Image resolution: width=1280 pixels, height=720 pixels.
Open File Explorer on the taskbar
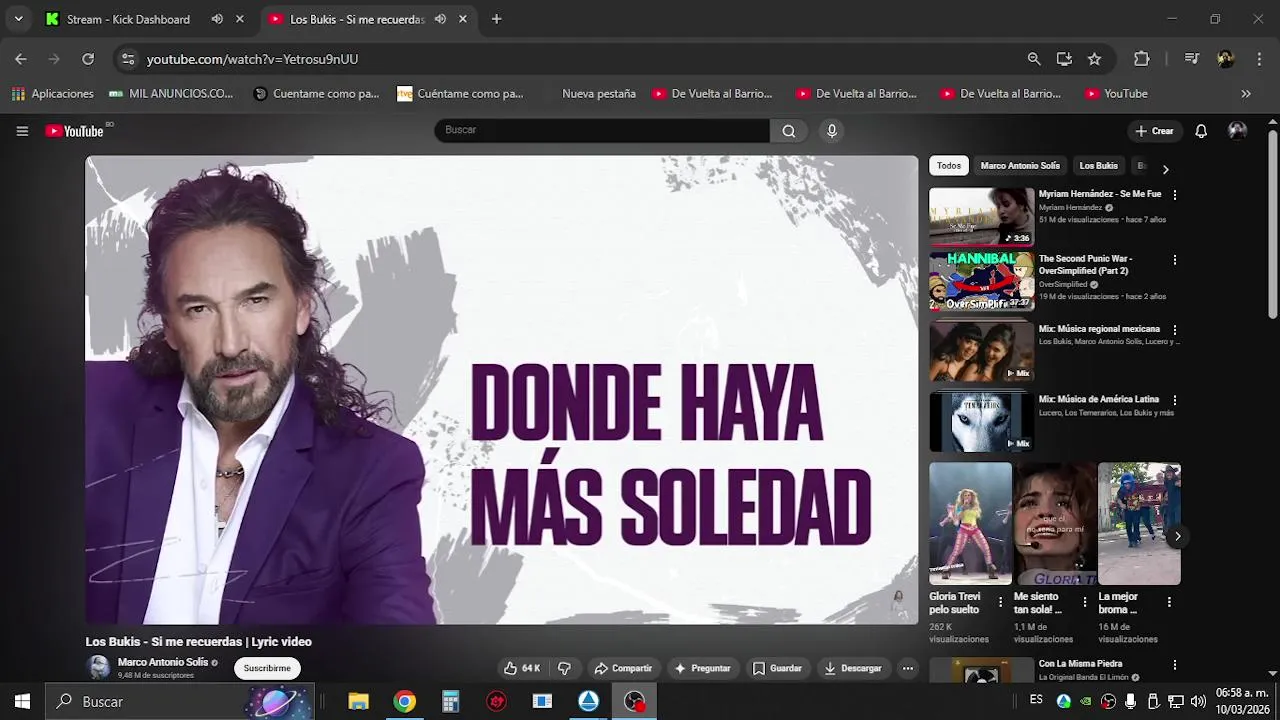click(358, 701)
